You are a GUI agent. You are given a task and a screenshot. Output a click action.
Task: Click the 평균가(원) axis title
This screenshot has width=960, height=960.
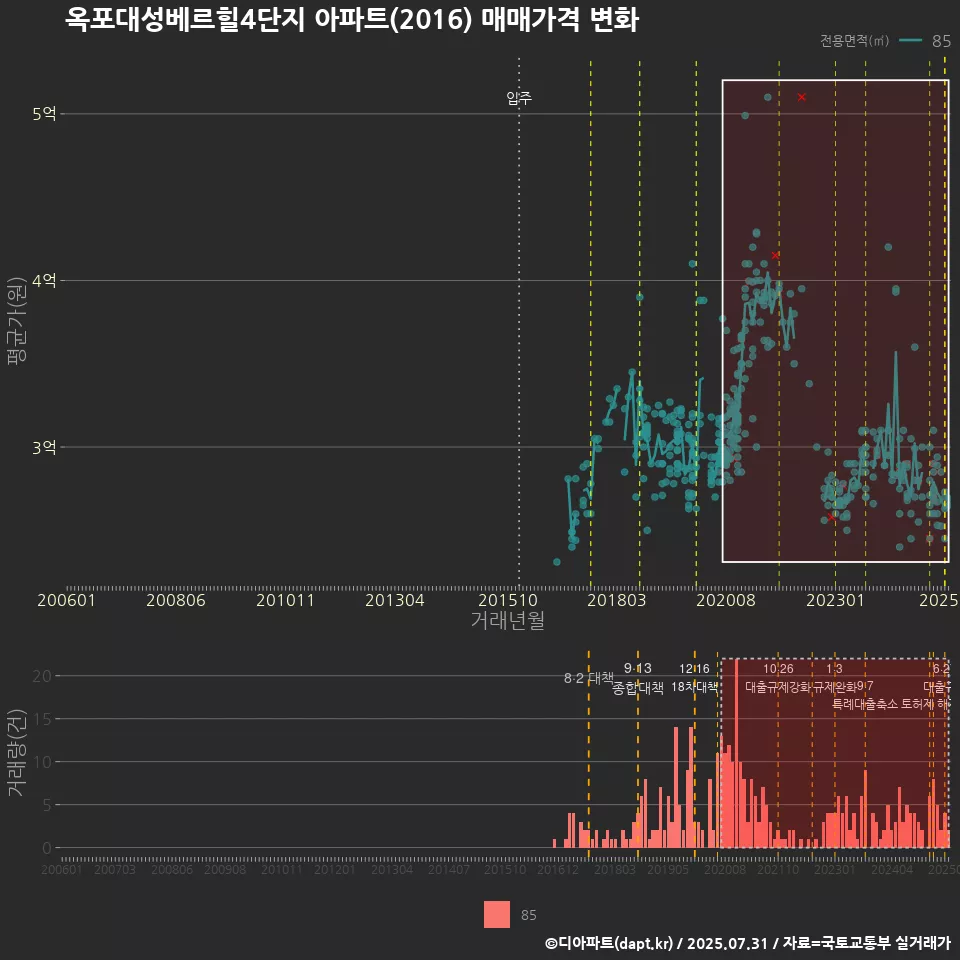tap(17, 321)
